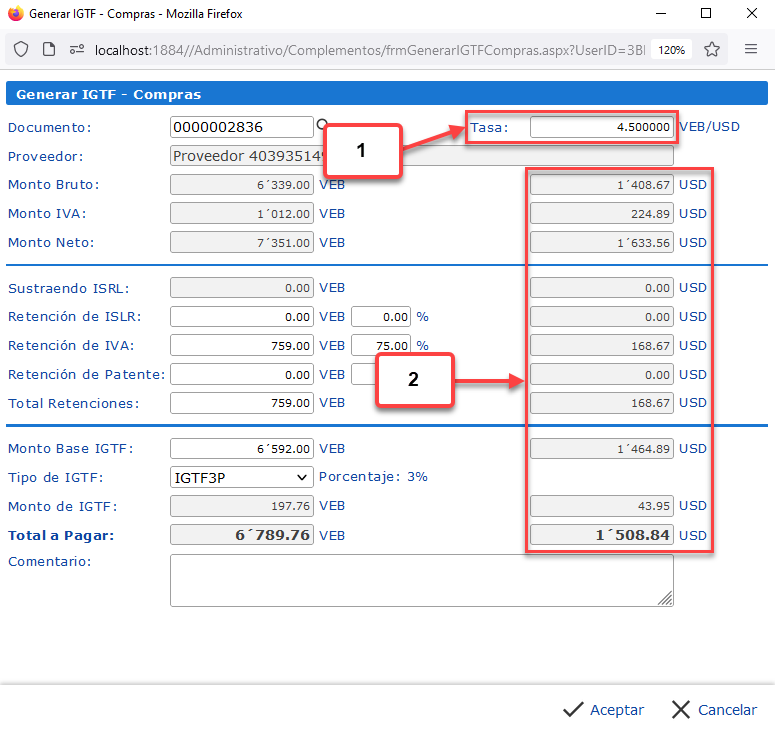Click the Monto Base IGTF VEB field
Screen dimensions: 775x734
click(242, 448)
